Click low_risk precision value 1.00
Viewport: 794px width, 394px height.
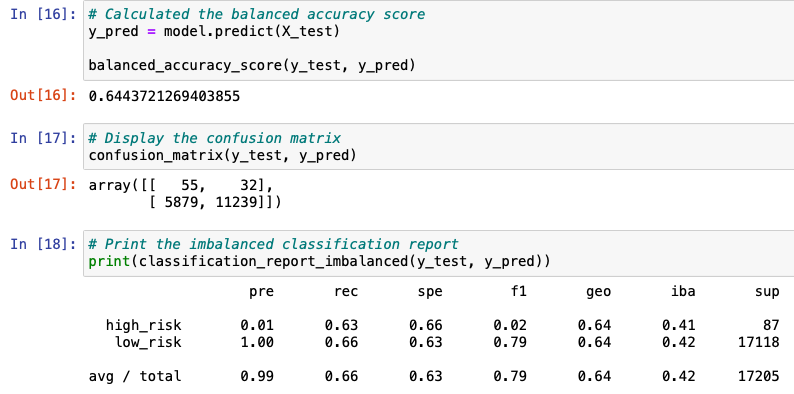[257, 342]
